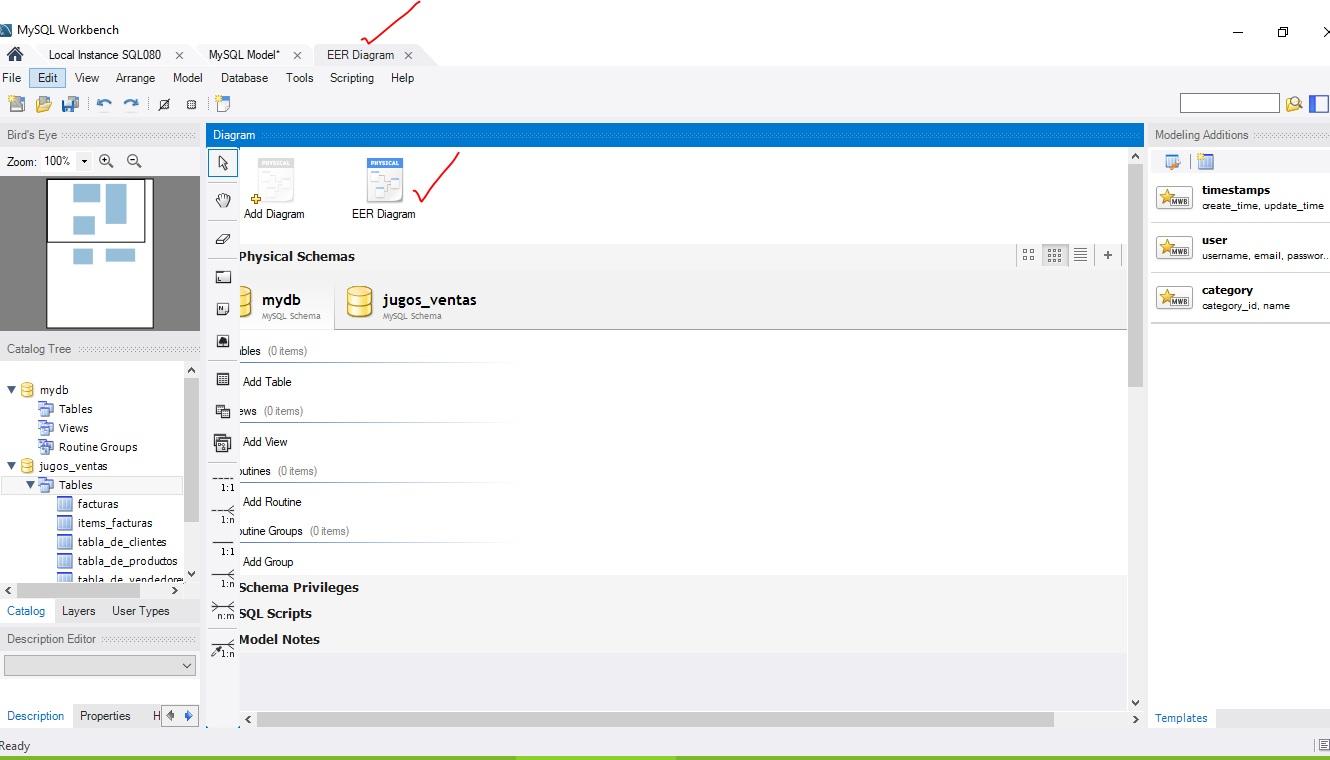Select the 1:n existing columns relationship tool
The height and width of the screenshot is (760, 1330).
point(224,648)
